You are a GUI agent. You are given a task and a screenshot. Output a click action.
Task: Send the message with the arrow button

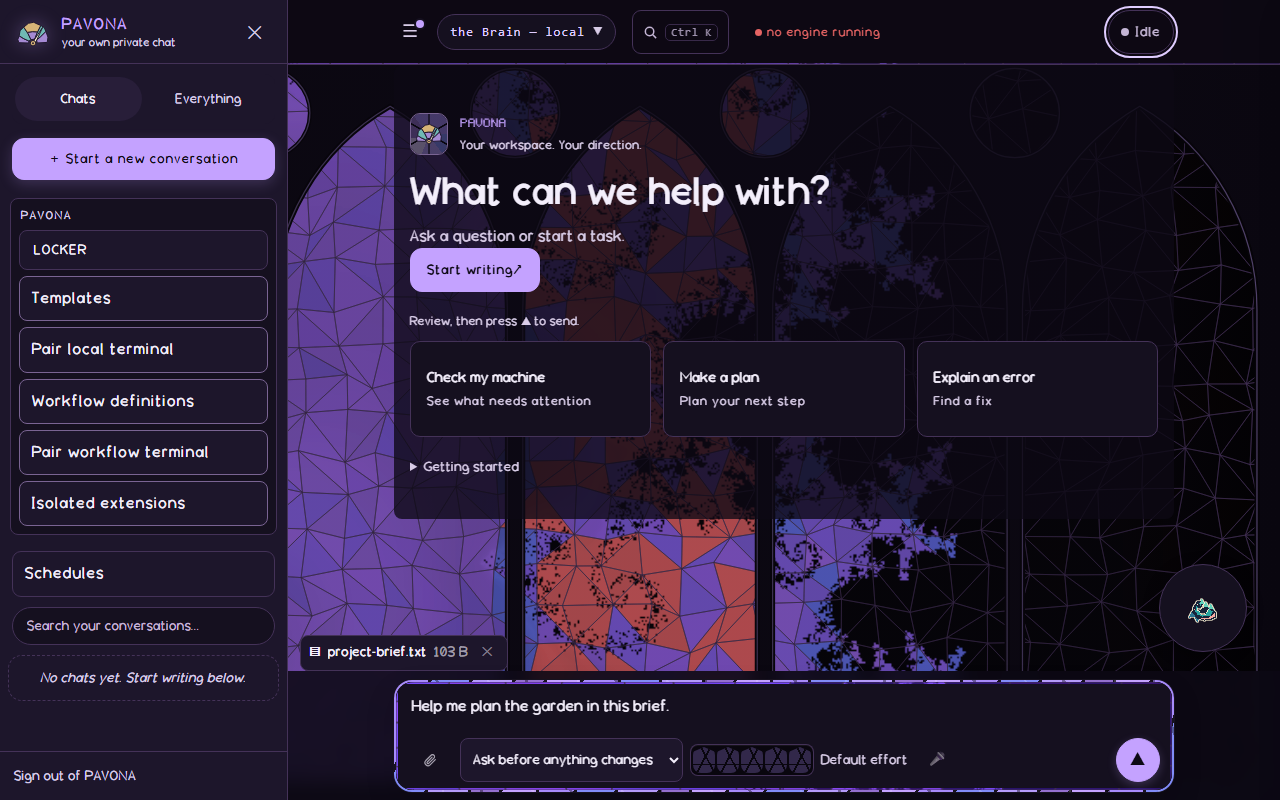1138,760
